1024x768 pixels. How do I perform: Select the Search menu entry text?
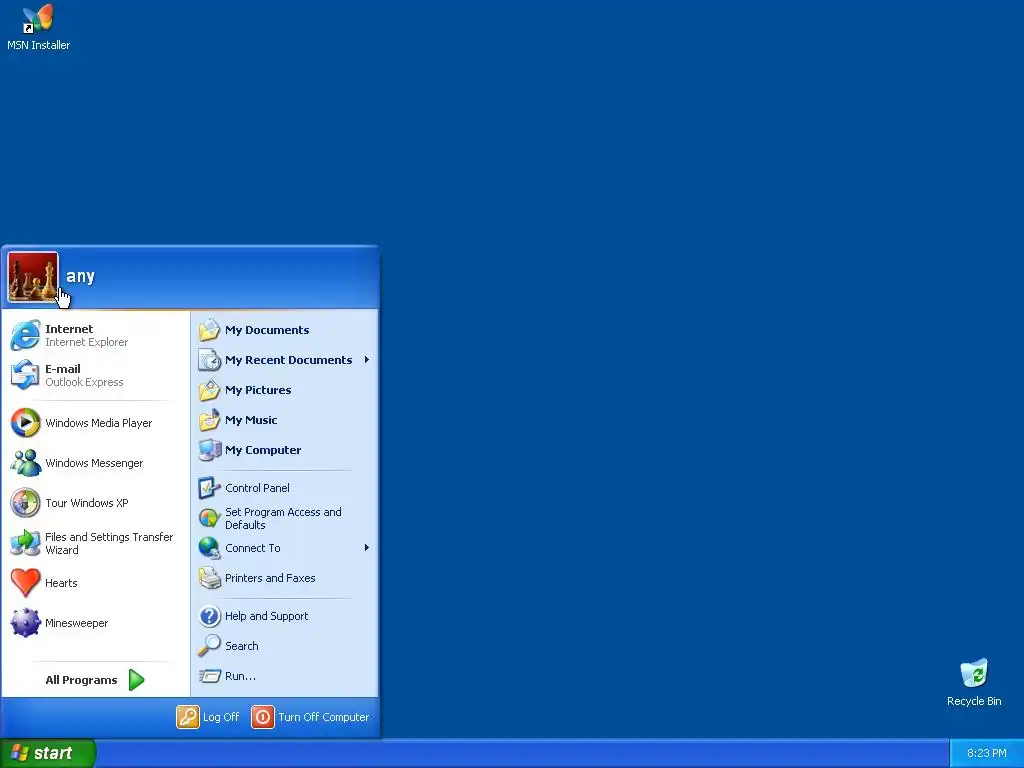pyautogui.click(x=242, y=646)
